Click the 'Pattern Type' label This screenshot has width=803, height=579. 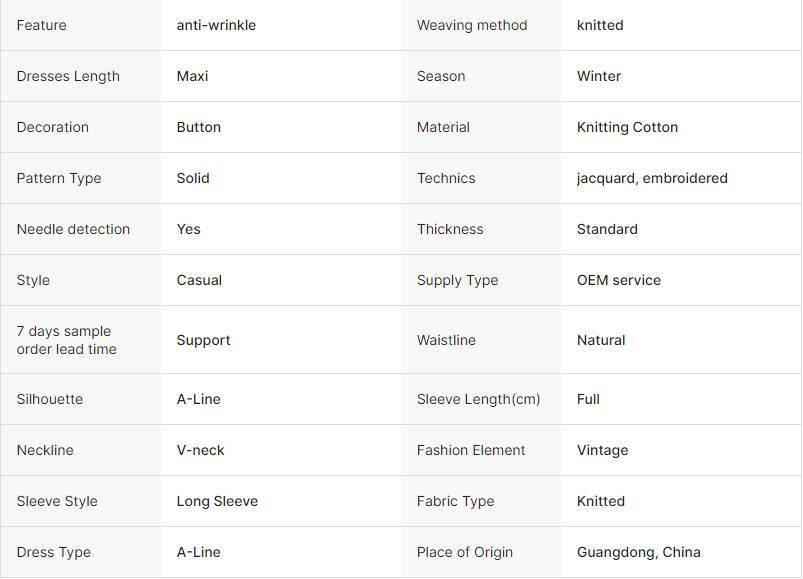click(x=59, y=178)
